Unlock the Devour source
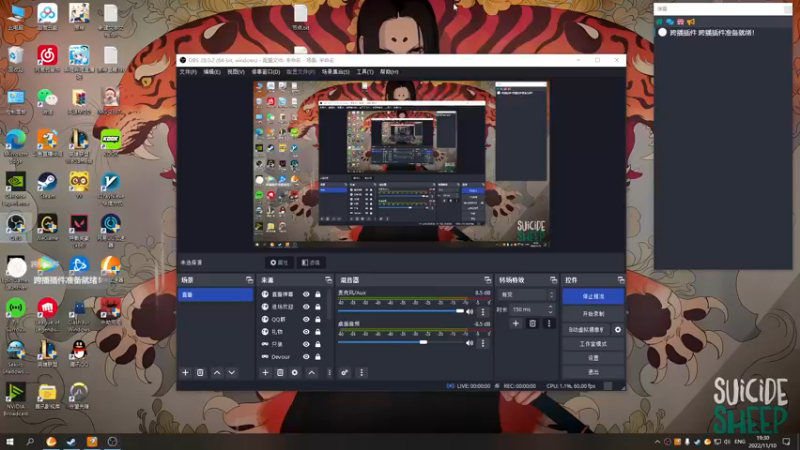800x450 pixels. point(318,357)
